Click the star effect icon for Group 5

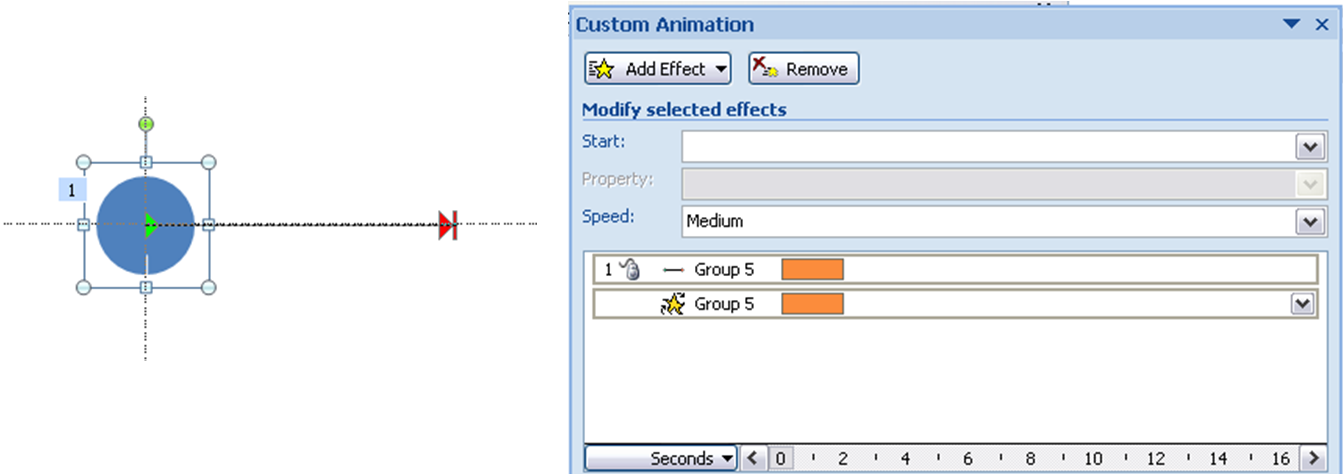pos(673,304)
